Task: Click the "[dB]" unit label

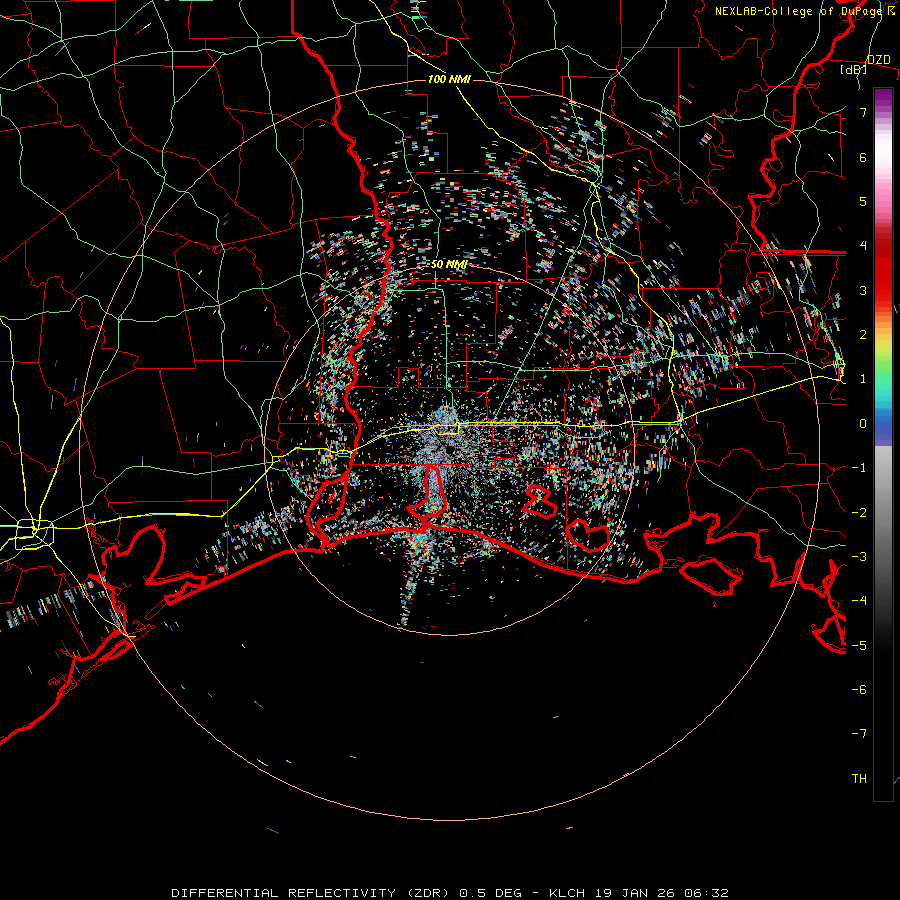Action: (853, 69)
